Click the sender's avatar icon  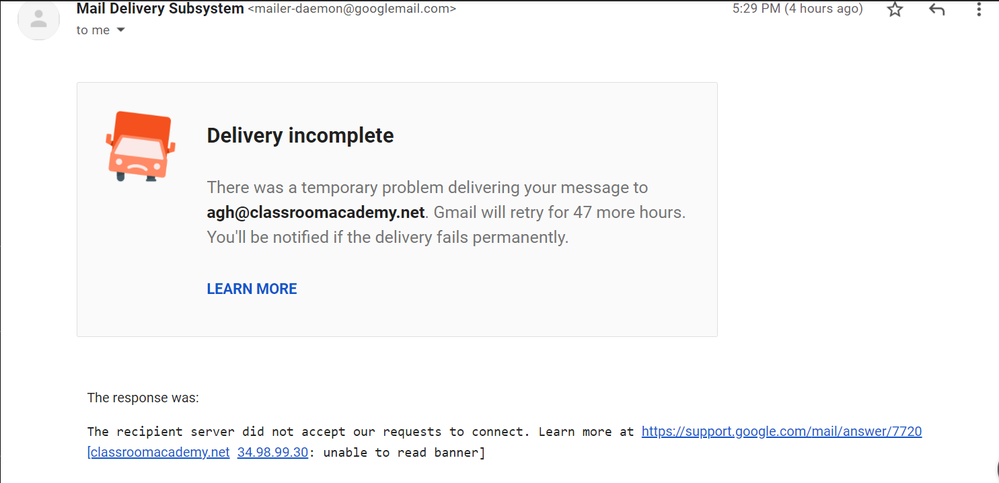click(x=39, y=19)
